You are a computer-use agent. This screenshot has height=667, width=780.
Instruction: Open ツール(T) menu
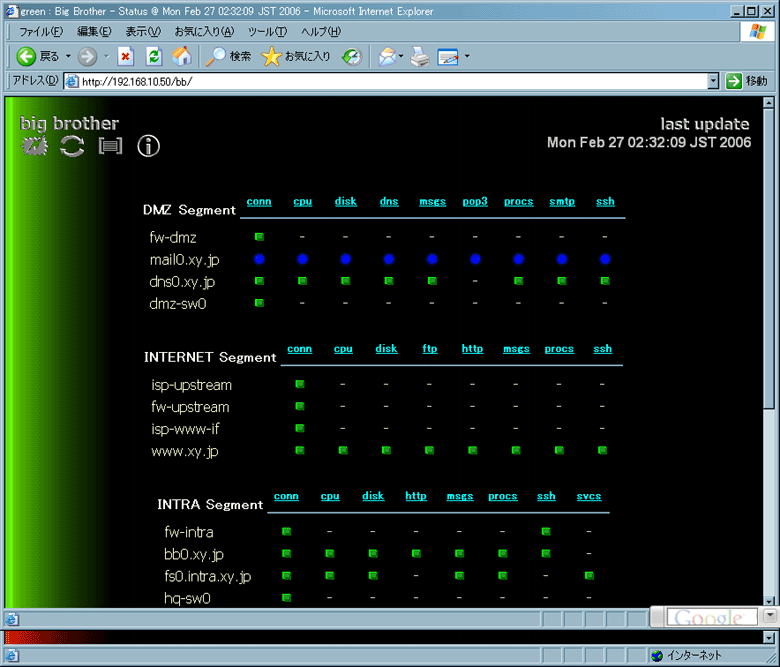point(267,32)
